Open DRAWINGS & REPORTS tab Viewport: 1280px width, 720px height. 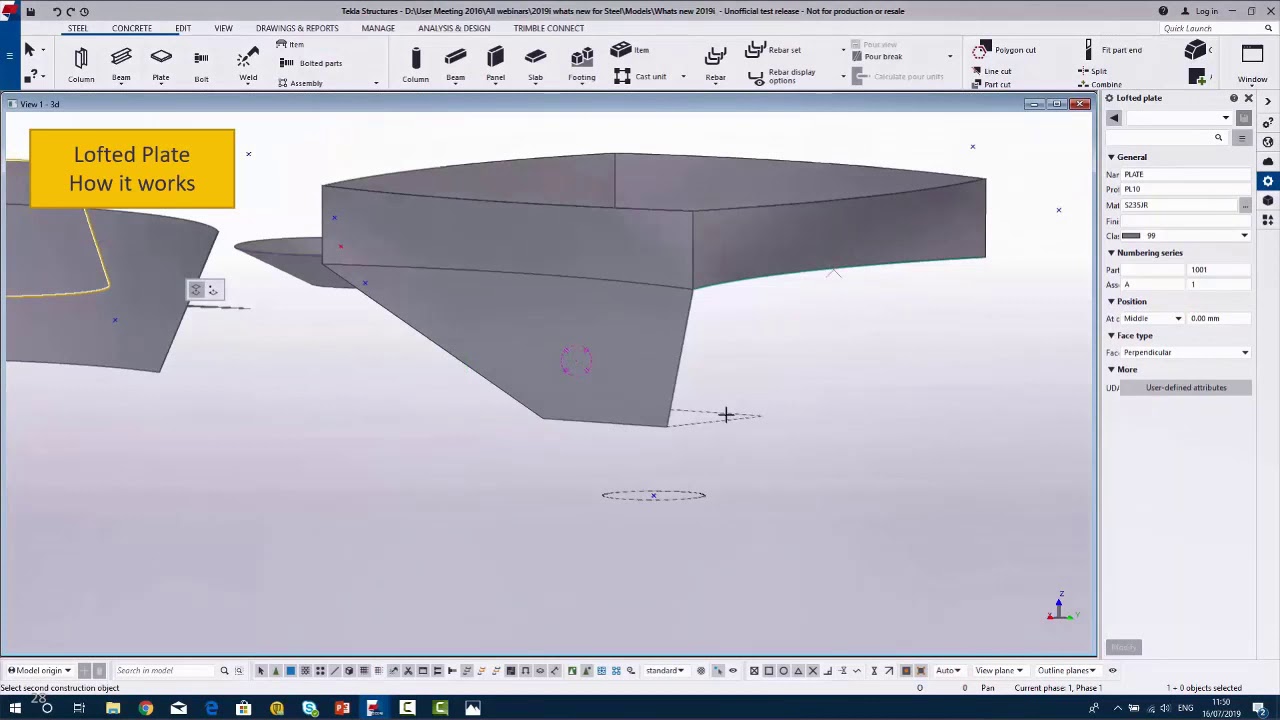(x=297, y=28)
